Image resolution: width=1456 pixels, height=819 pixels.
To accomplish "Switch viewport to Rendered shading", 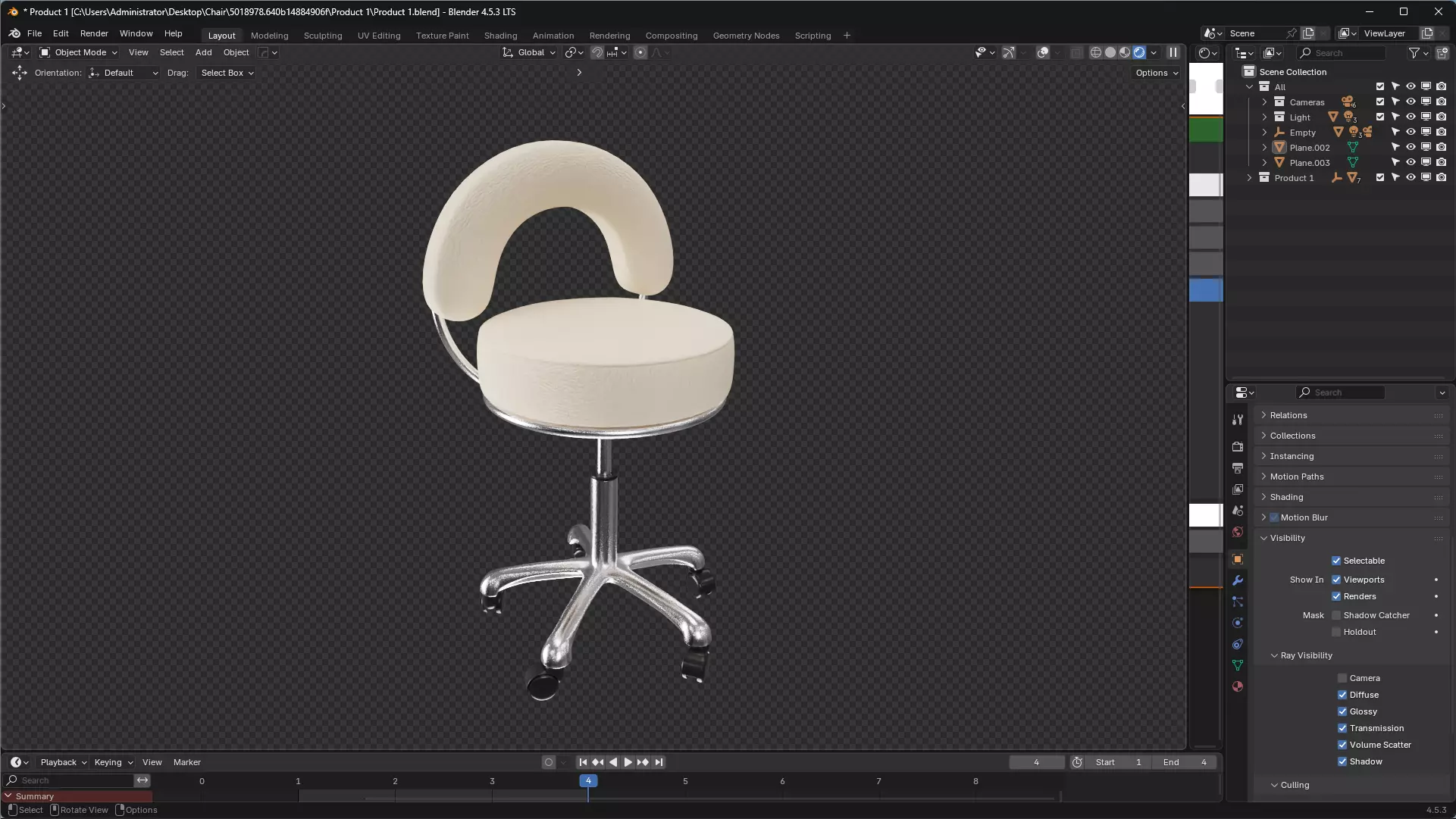I will point(1139,52).
